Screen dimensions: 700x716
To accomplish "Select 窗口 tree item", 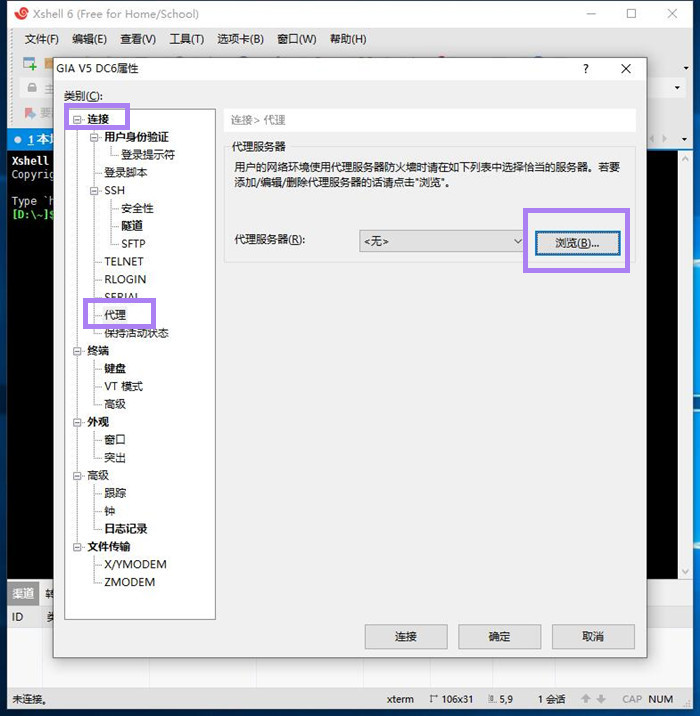I will 115,440.
